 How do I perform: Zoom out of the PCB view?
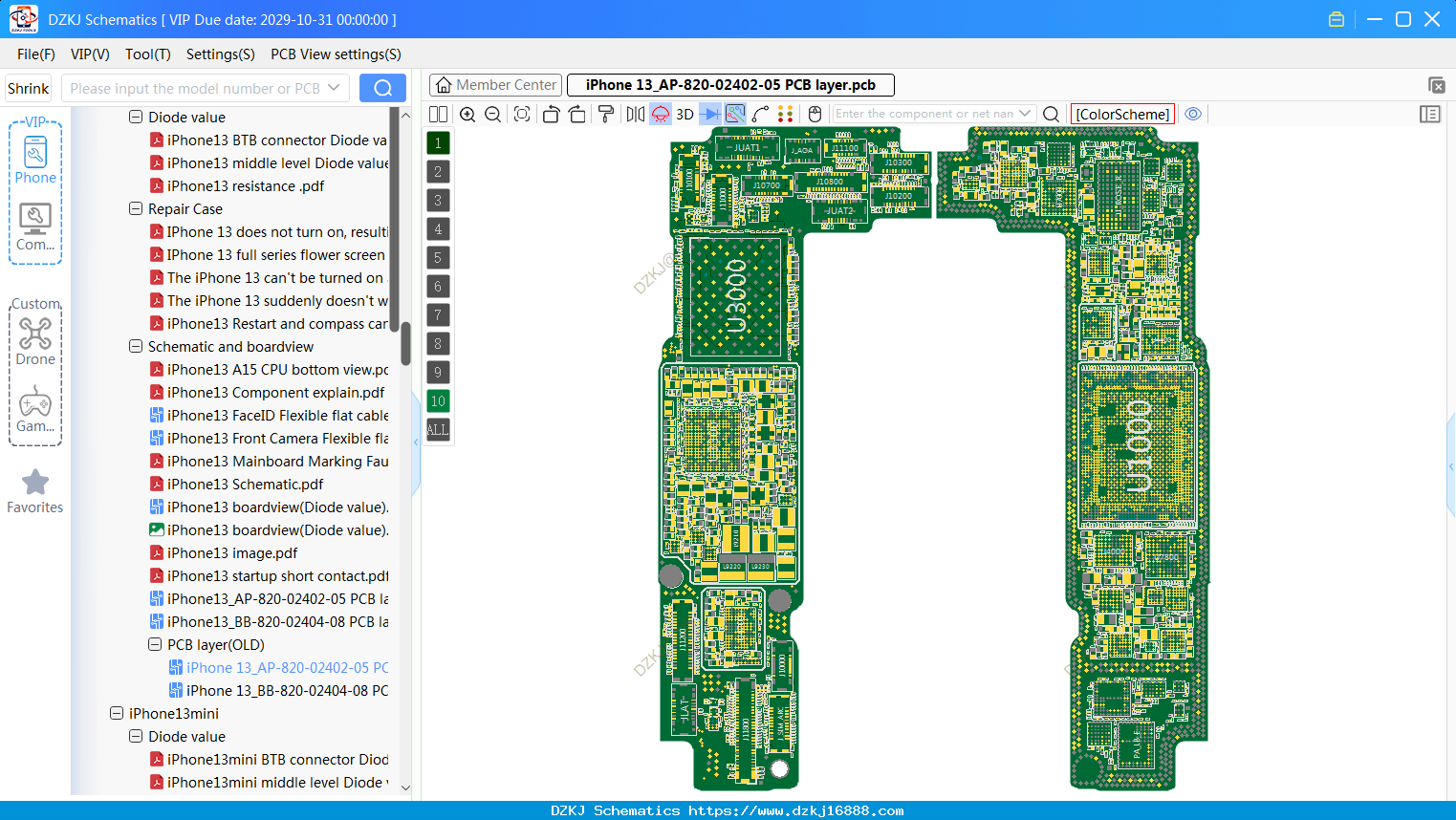[x=493, y=114]
